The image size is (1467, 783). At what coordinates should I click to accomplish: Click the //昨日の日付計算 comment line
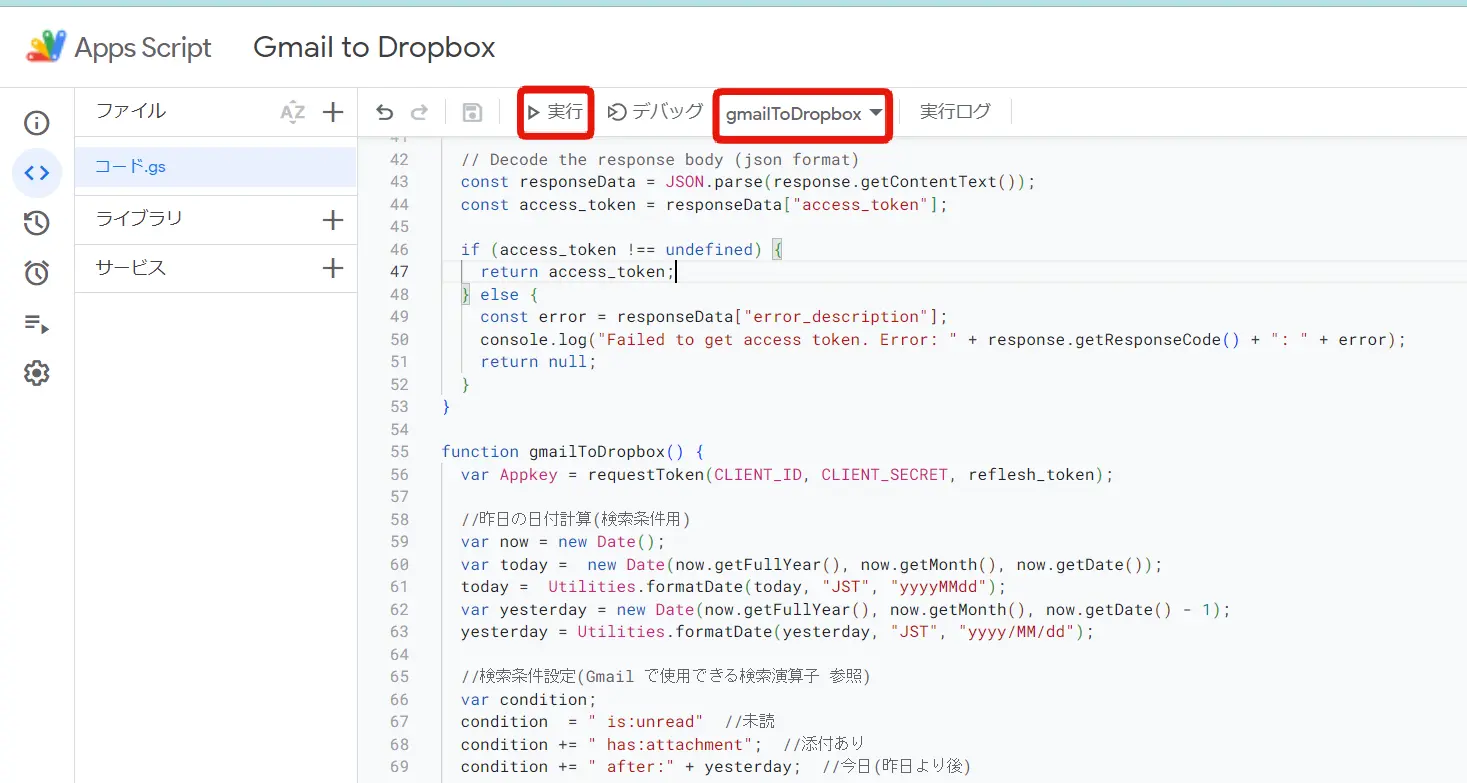coord(576,520)
